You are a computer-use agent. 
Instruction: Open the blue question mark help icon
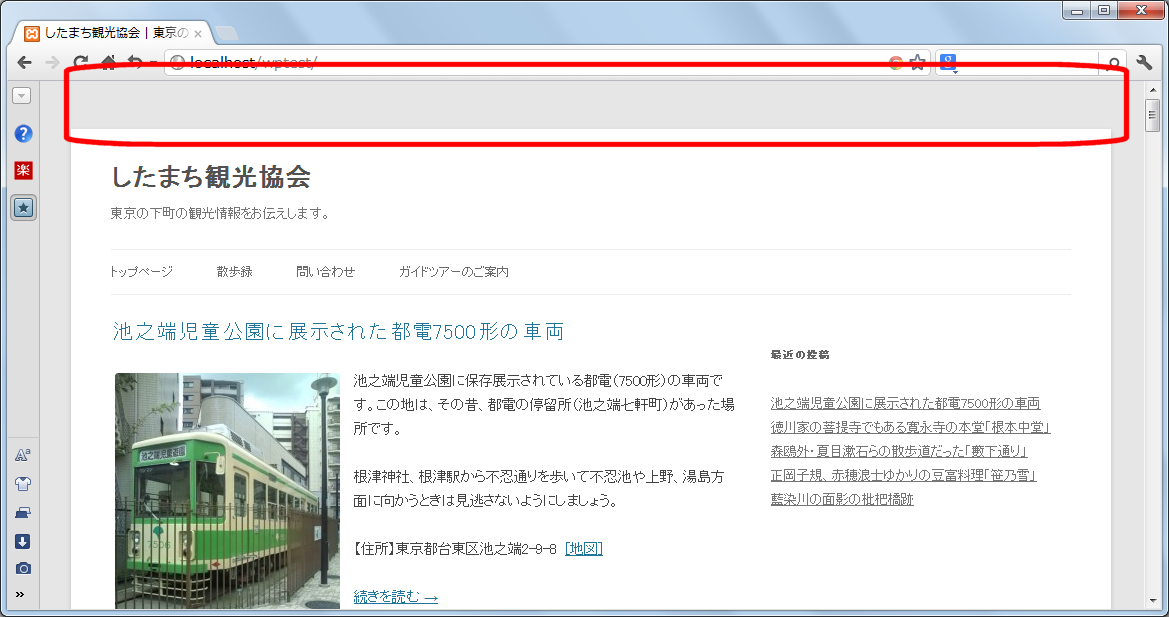click(23, 133)
